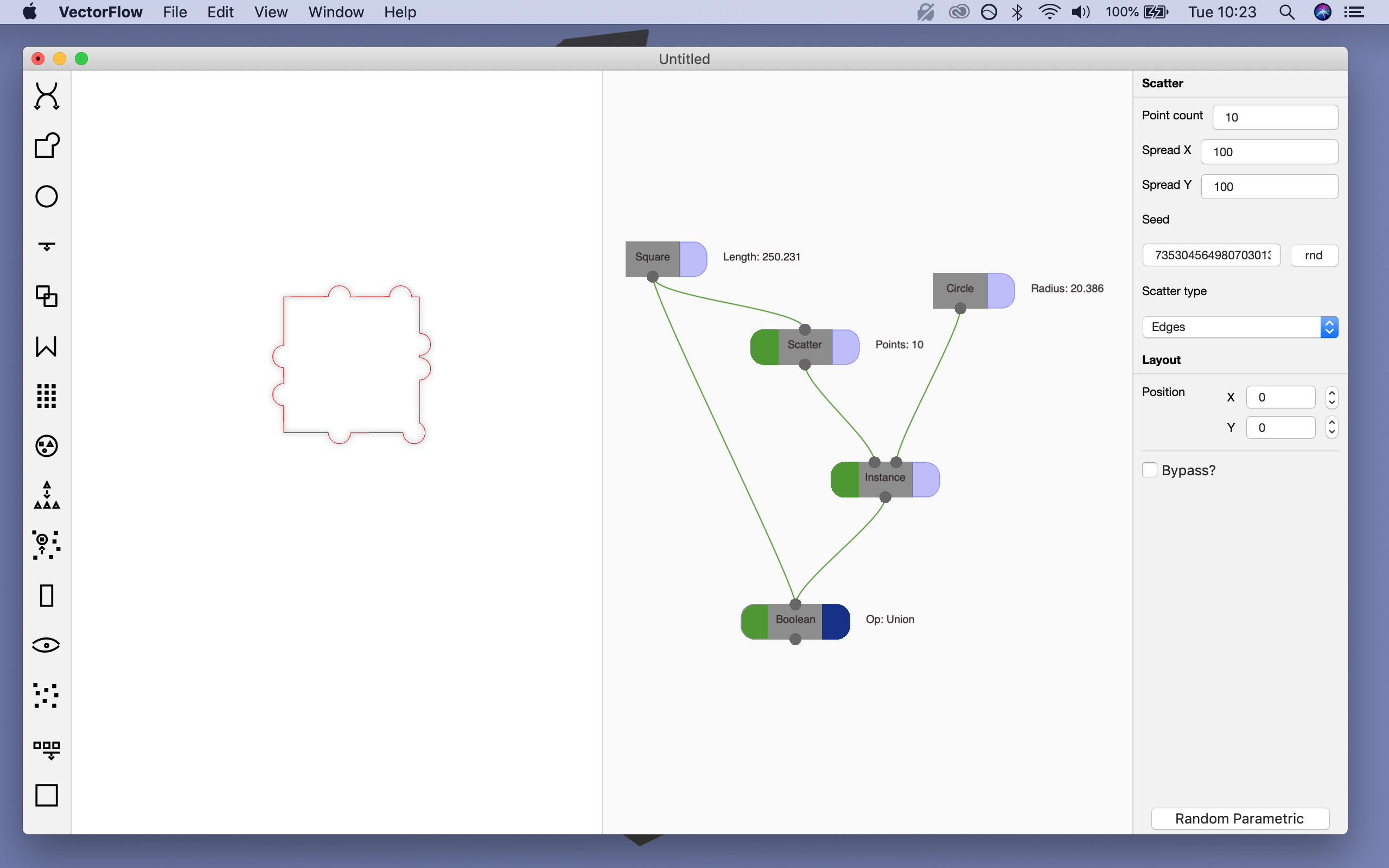Click the Position Y stepper control
This screenshot has width=1389, height=868.
(1331, 427)
